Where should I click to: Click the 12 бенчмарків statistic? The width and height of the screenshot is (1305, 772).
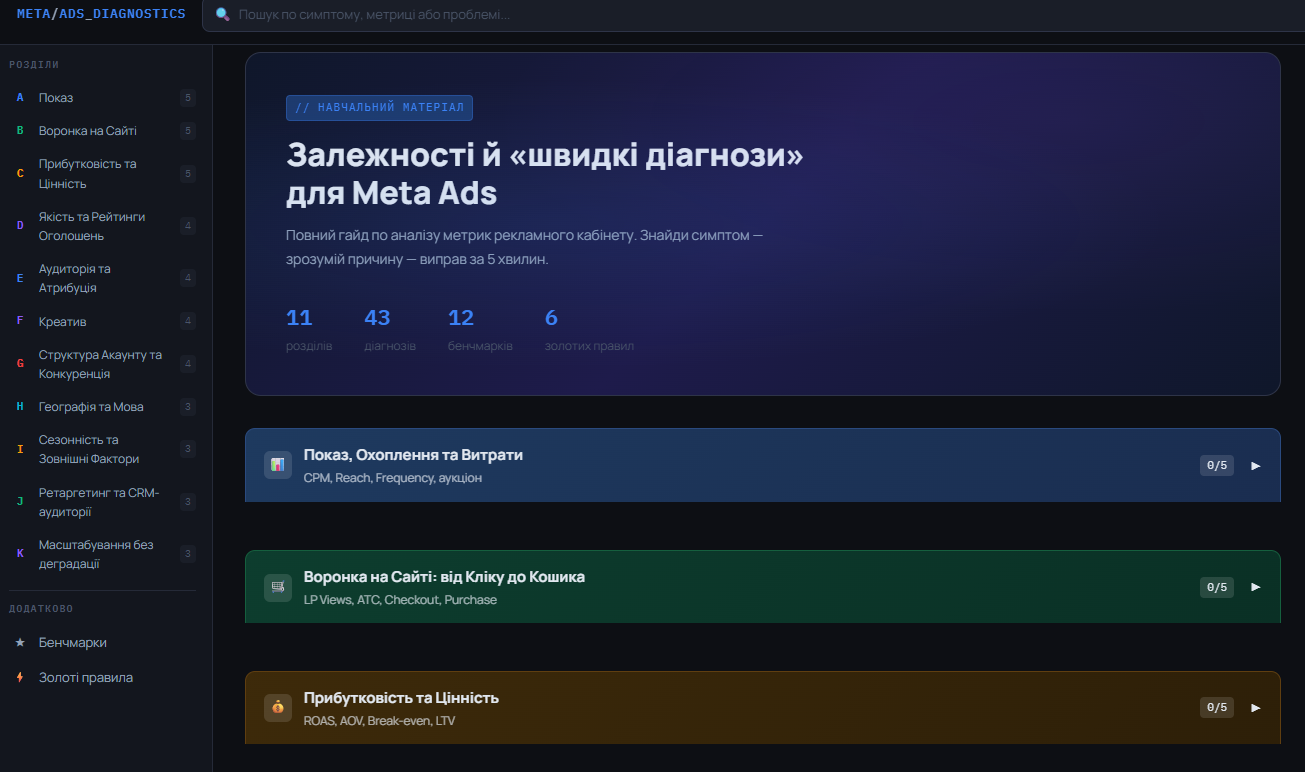click(480, 330)
